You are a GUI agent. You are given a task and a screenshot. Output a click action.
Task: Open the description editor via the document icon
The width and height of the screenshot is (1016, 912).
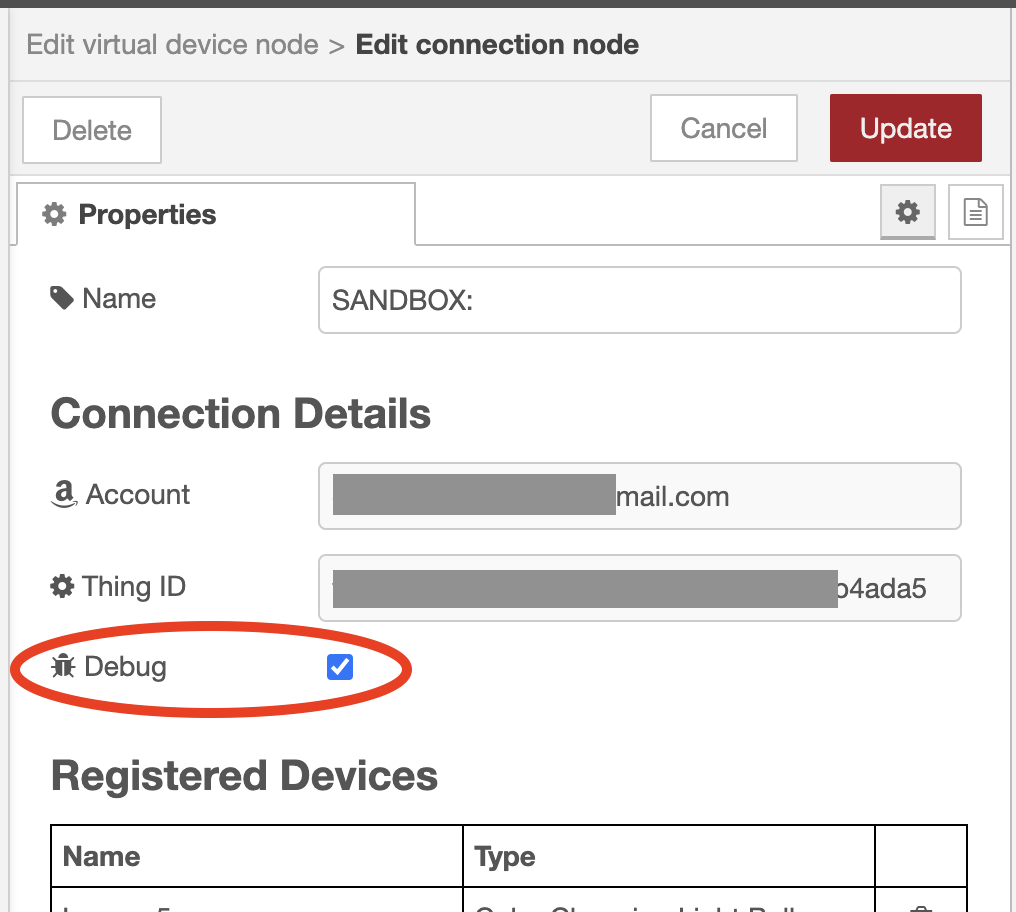[975, 212]
